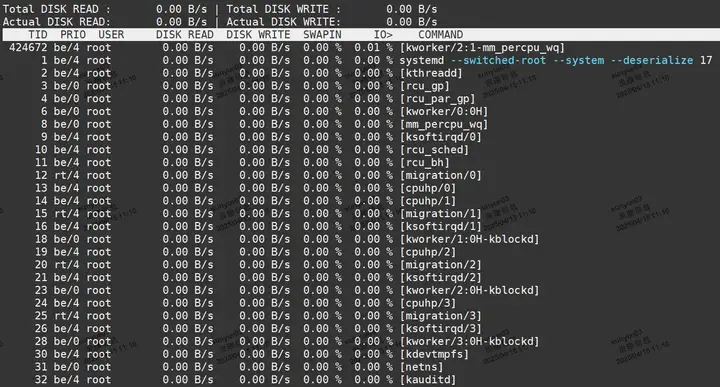Select the [rcu_bh] command
This screenshot has width=720, height=387.
pyautogui.click(x=424, y=163)
